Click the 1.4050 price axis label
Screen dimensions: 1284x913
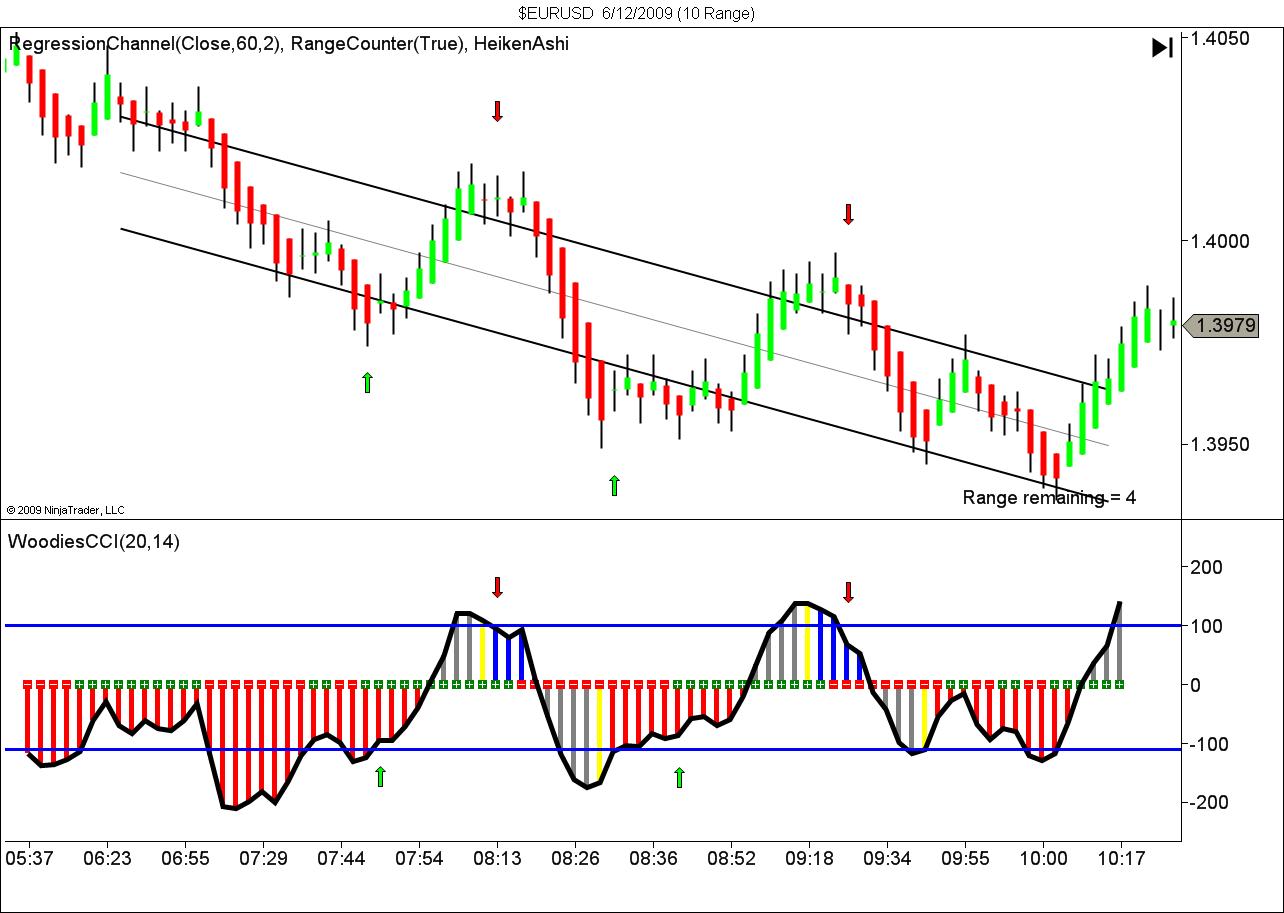pos(1219,38)
